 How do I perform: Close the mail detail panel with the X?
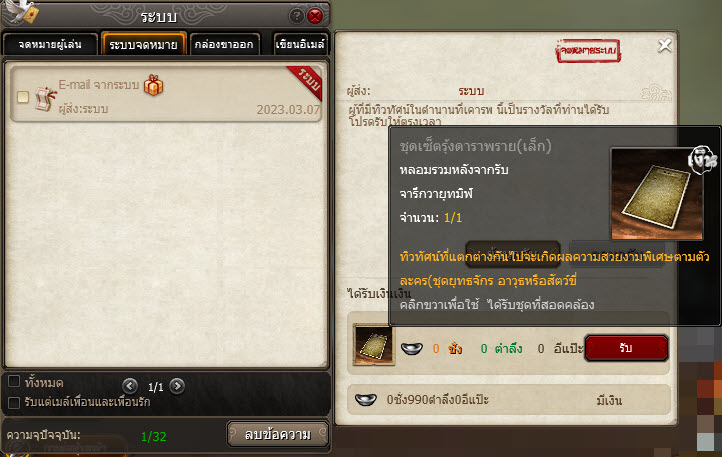(x=664, y=45)
